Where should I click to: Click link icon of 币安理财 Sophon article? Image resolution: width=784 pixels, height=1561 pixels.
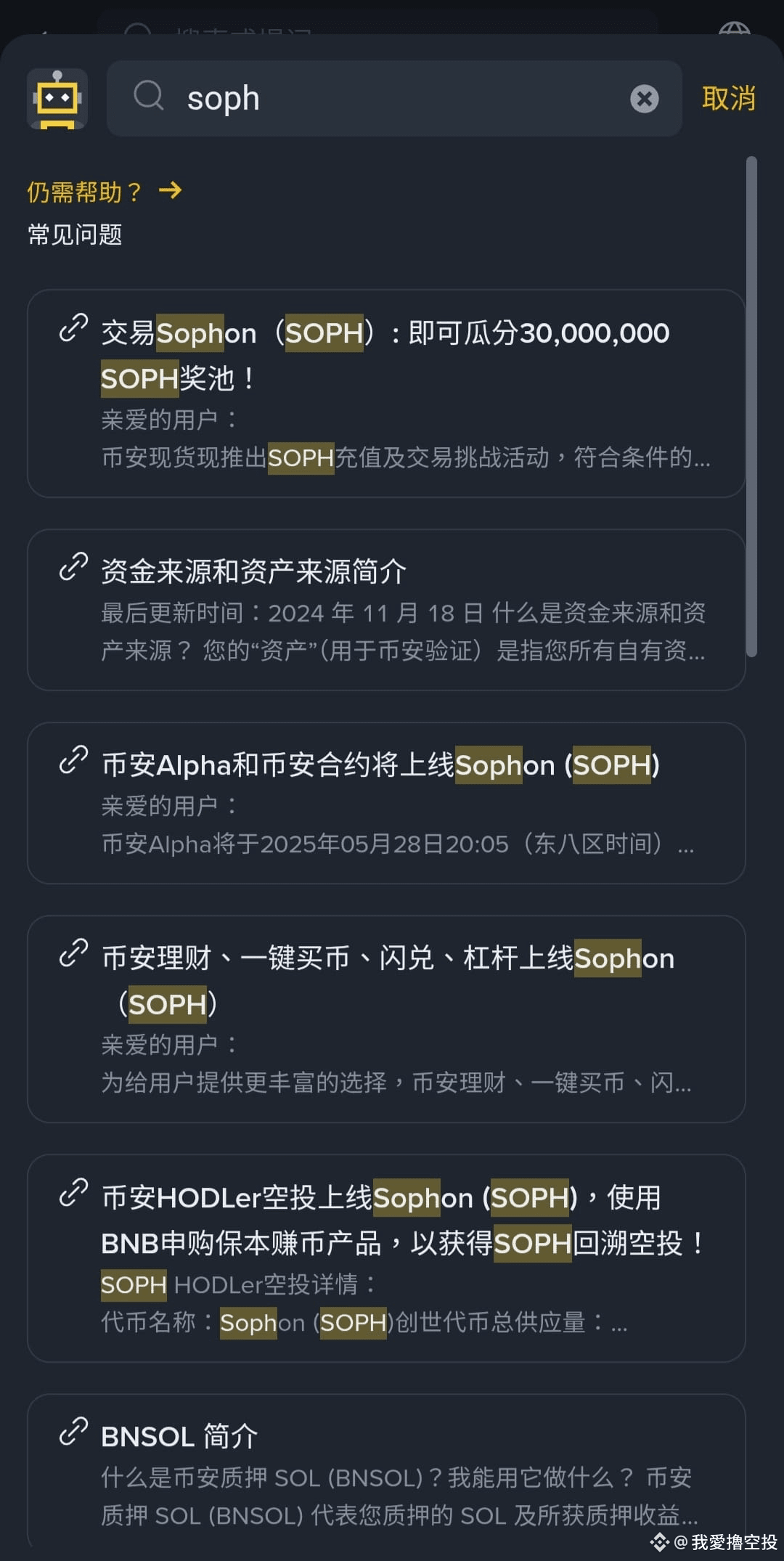[x=73, y=954]
